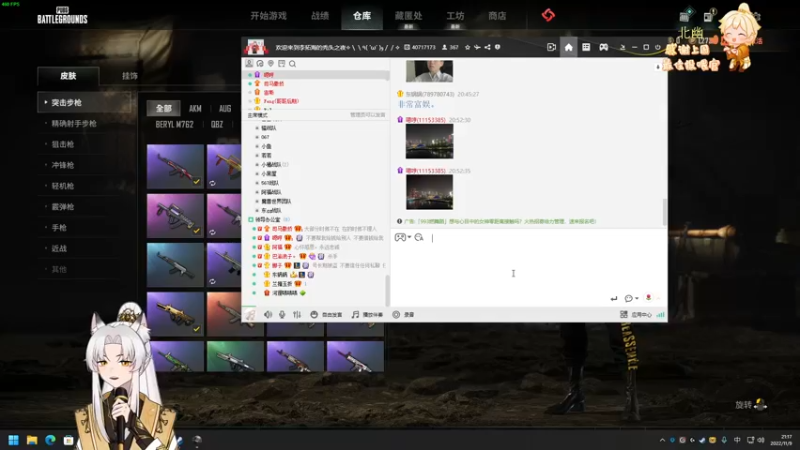Click the font bubble icon in chat input toolbar
The height and width of the screenshot is (450, 800).
[x=419, y=237]
